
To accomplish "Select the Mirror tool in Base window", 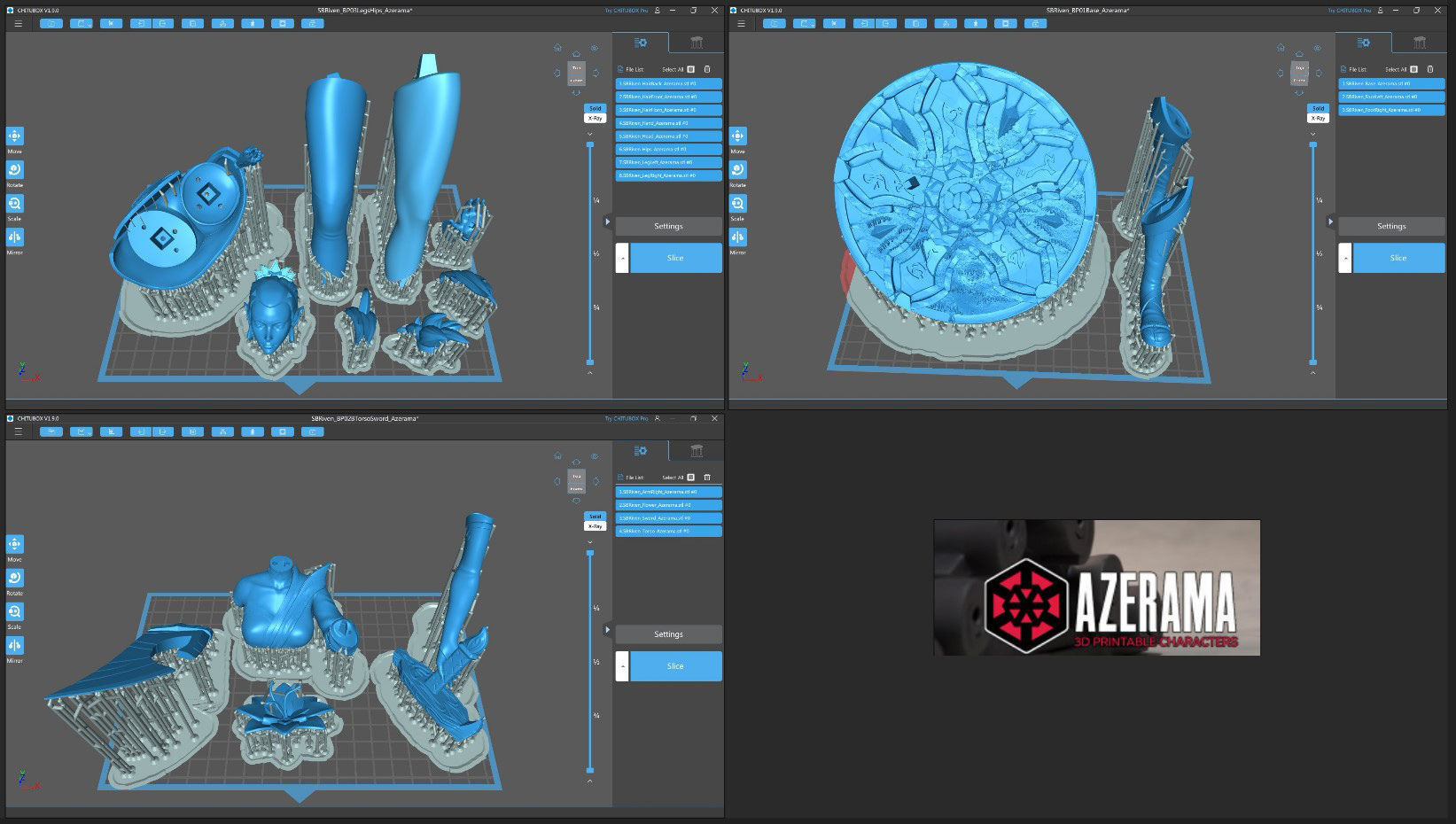I will click(738, 237).
